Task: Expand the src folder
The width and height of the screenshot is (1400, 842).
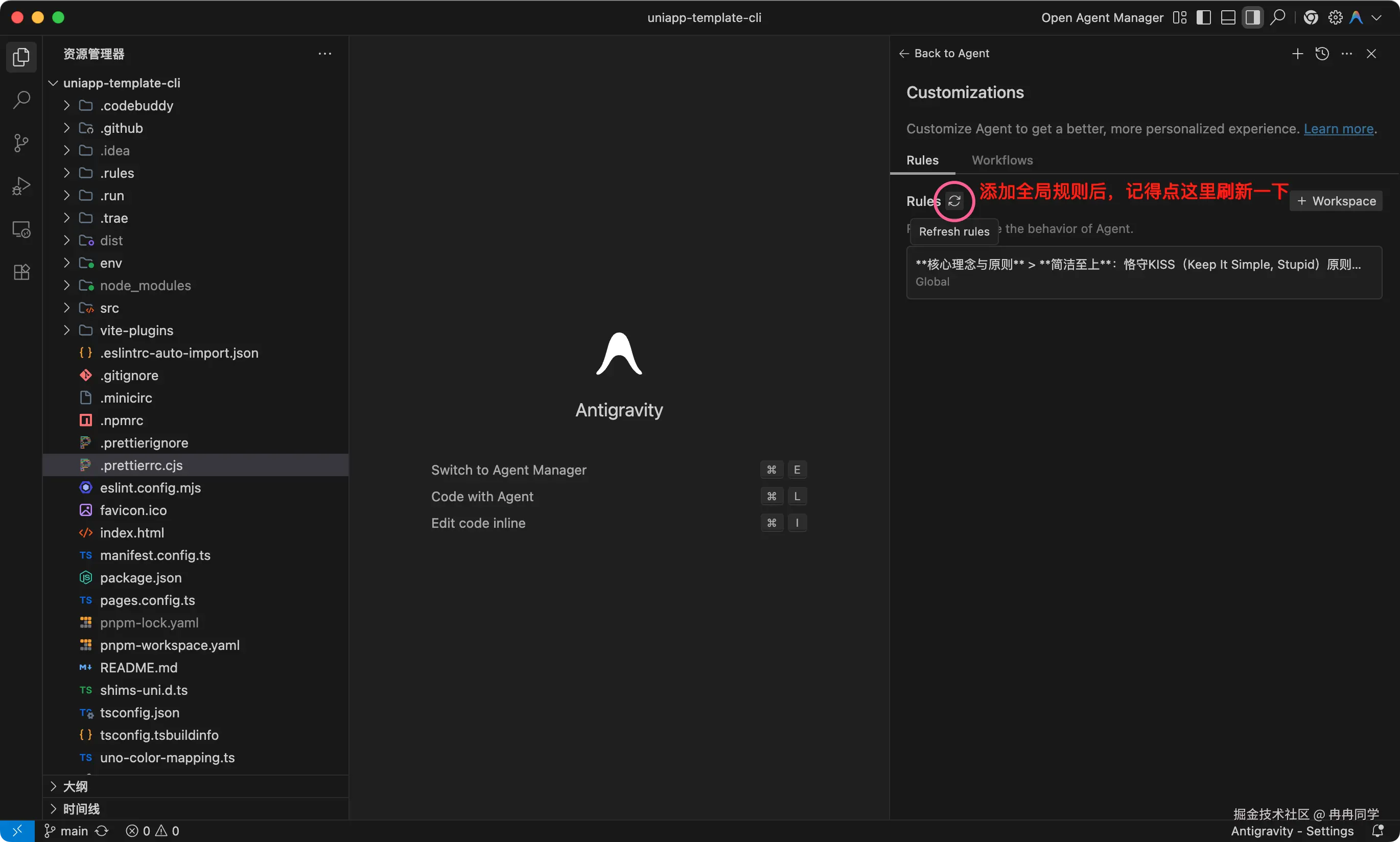Action: (109, 308)
